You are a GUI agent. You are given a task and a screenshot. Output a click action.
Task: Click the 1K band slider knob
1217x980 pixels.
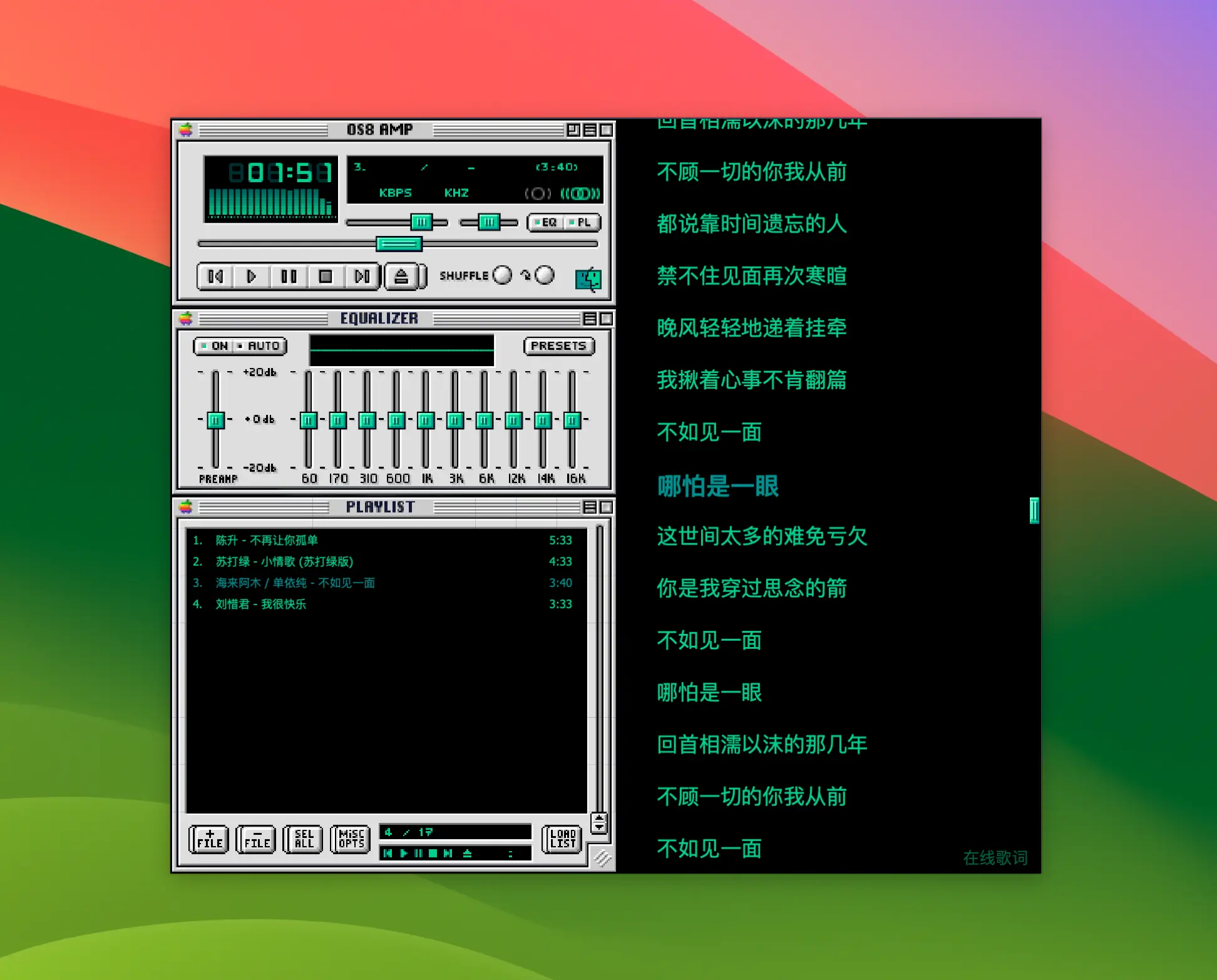(426, 420)
